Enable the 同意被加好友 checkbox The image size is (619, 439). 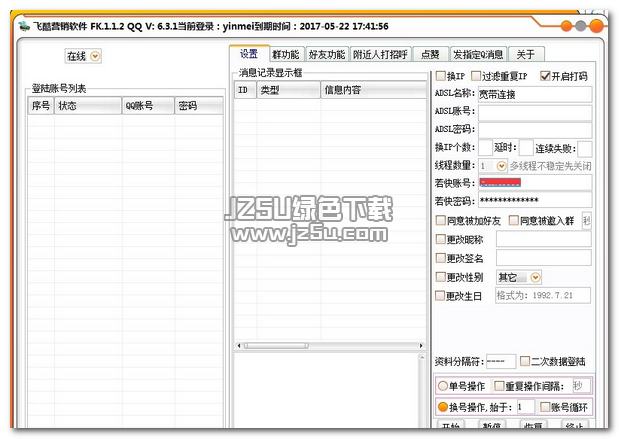click(x=440, y=220)
